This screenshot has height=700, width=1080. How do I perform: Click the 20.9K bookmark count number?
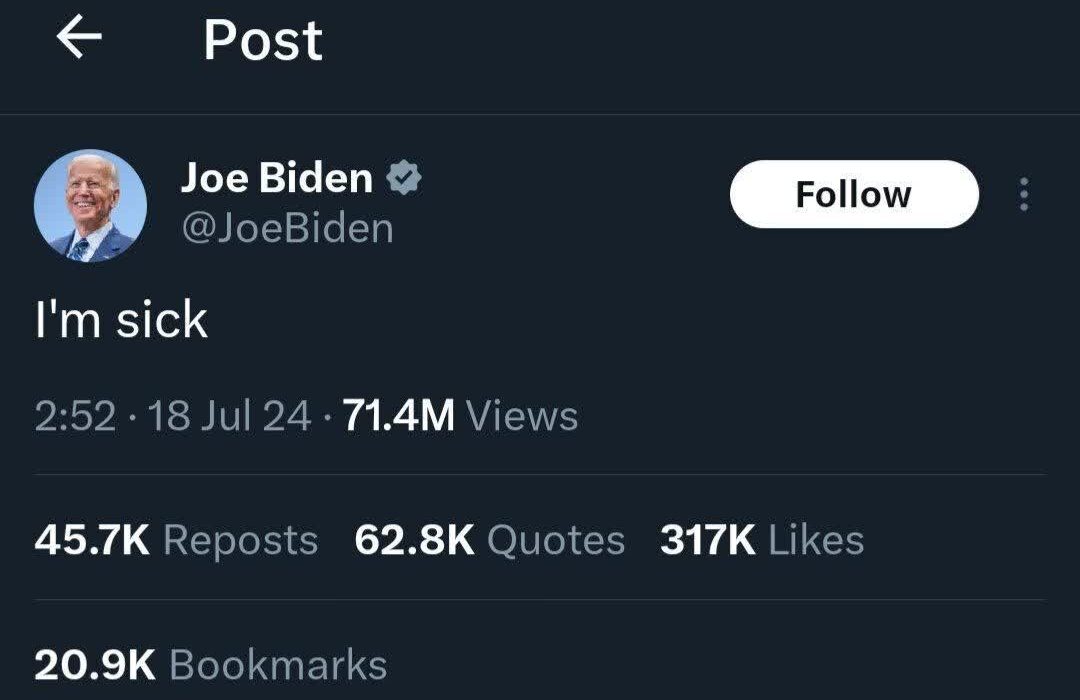[x=95, y=665]
